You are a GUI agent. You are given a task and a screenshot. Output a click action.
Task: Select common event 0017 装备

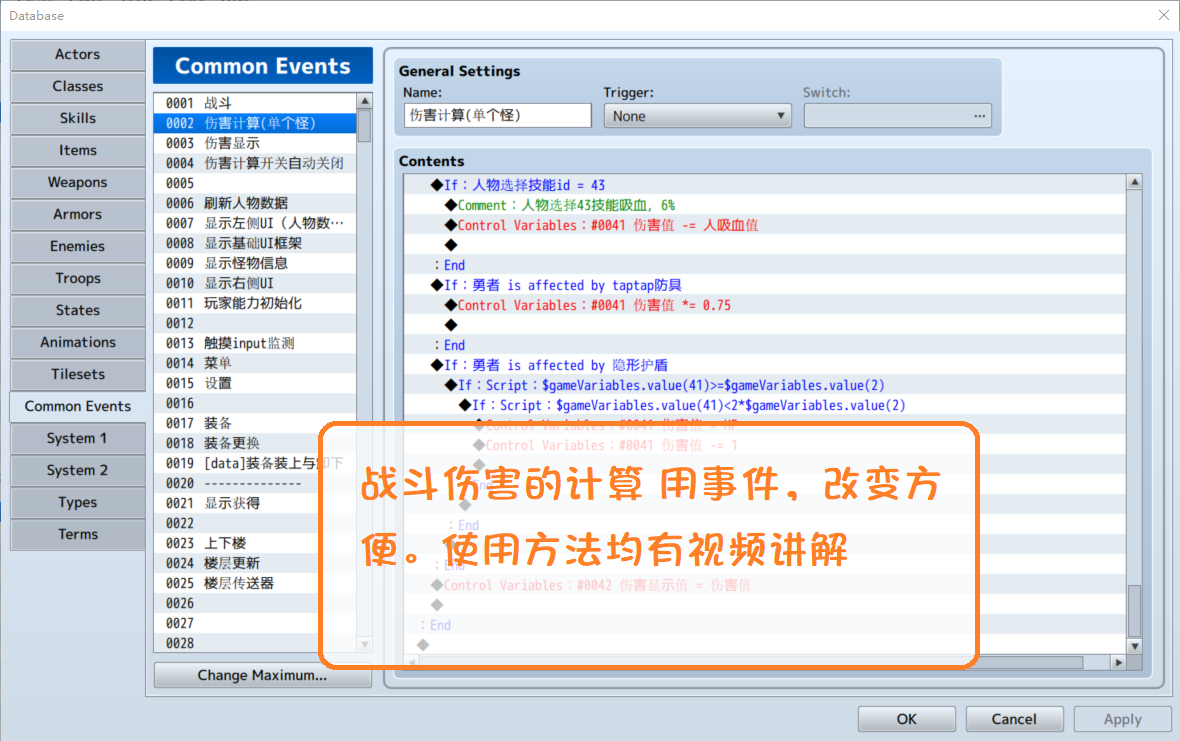[255, 424]
